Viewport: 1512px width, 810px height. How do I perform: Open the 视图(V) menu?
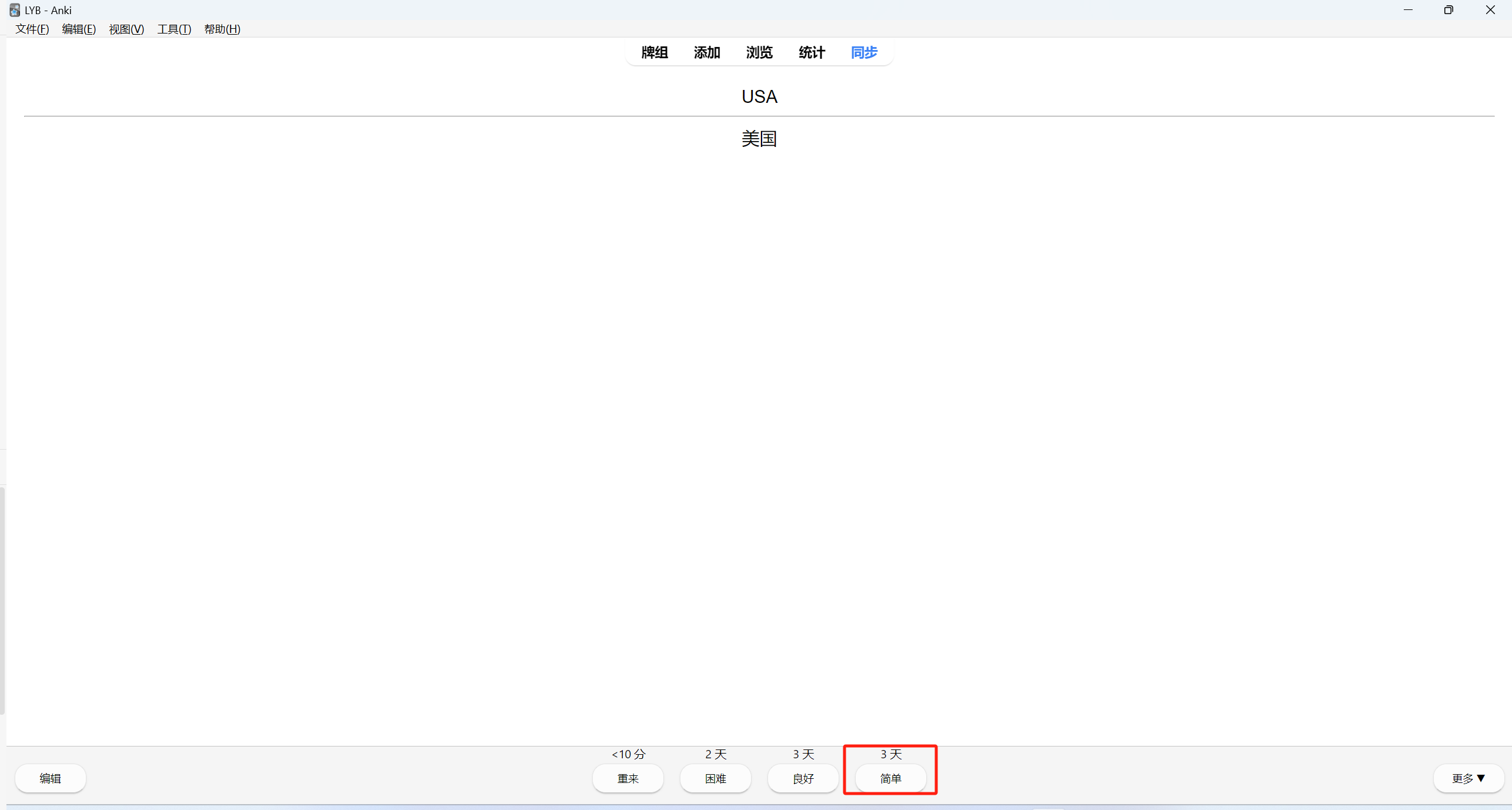(126, 29)
